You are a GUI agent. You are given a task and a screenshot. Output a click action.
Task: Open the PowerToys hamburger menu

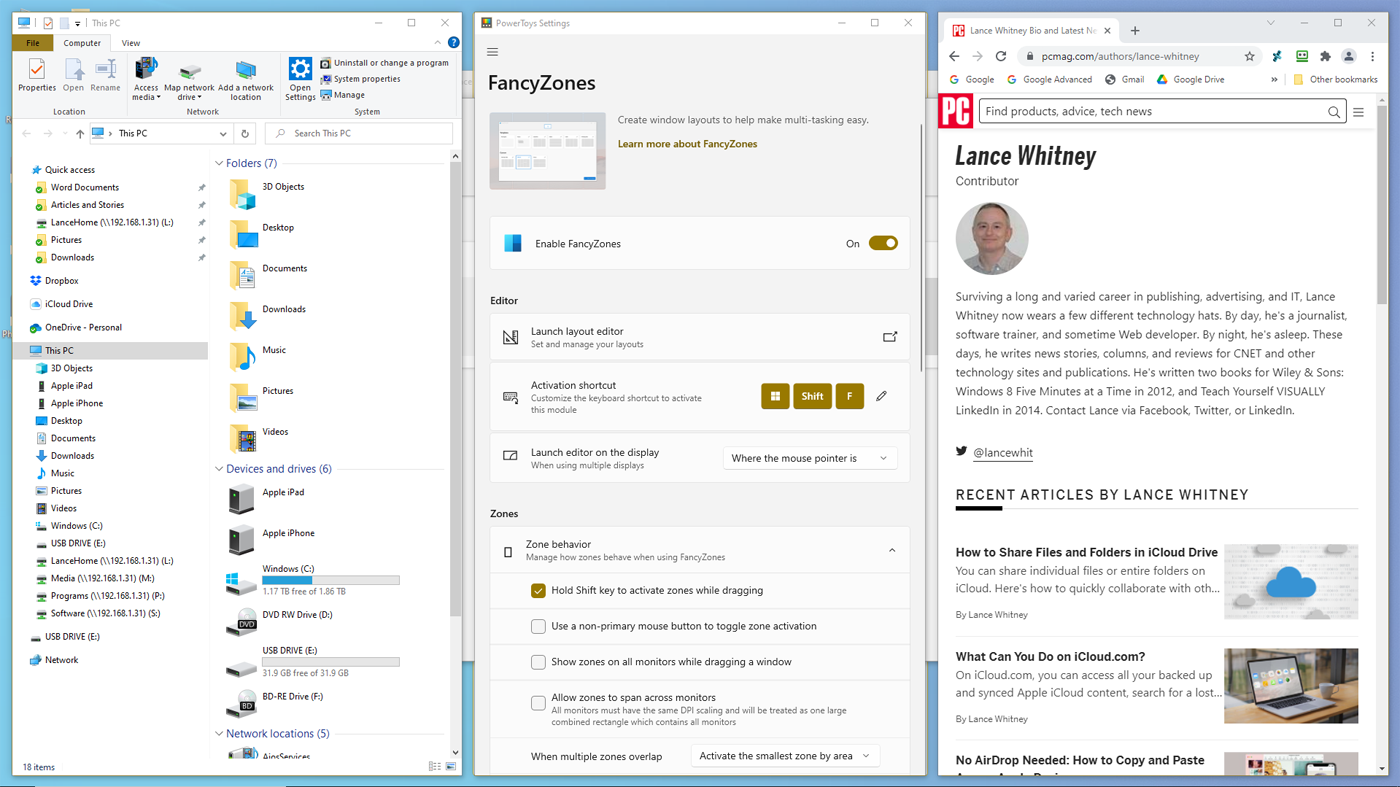click(492, 52)
